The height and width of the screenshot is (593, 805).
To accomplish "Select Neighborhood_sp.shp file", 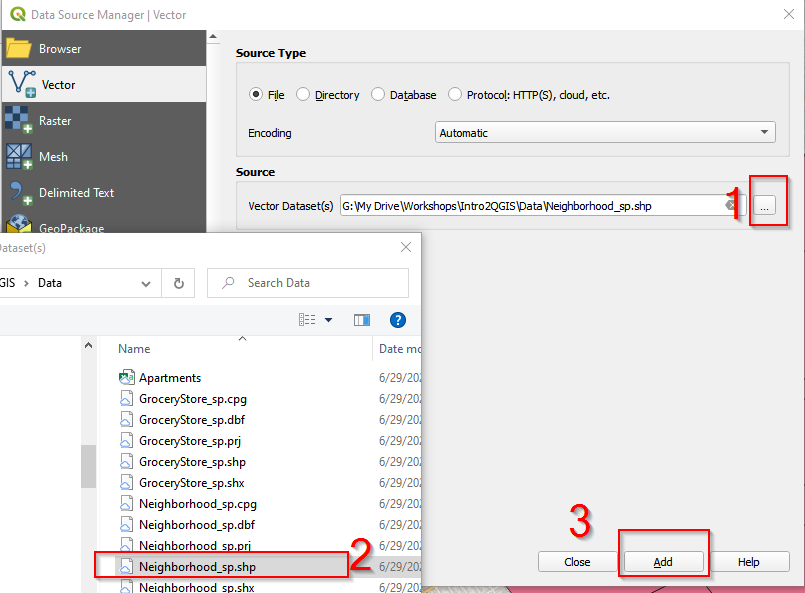I will (x=198, y=567).
